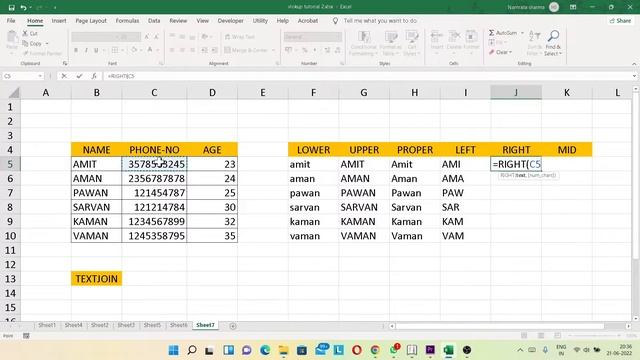Viewport: 640px width, 360px height.
Task: Open the Developer tab
Action: click(230, 20)
